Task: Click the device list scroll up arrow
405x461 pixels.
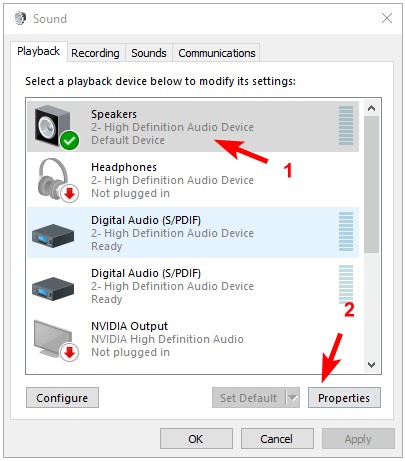Action: (371, 108)
